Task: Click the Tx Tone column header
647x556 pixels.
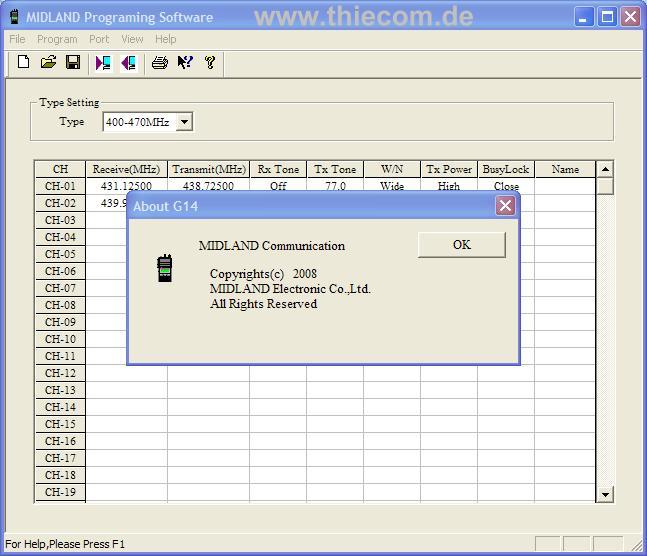Action: 335,169
